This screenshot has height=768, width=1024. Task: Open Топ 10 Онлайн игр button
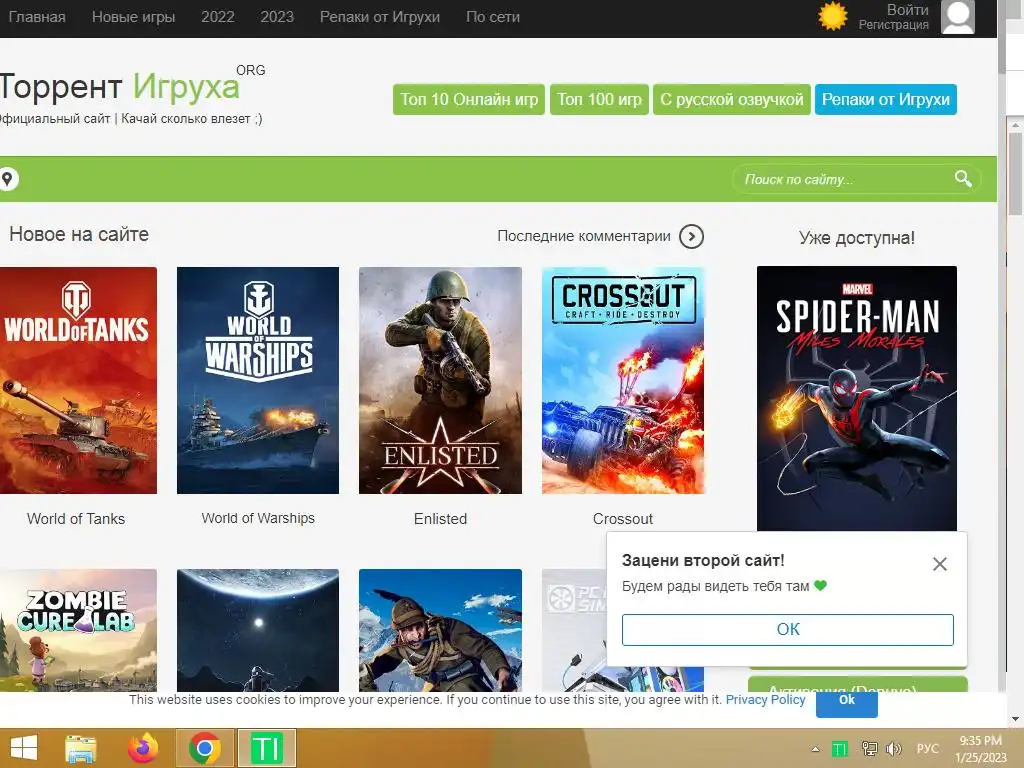pos(469,99)
